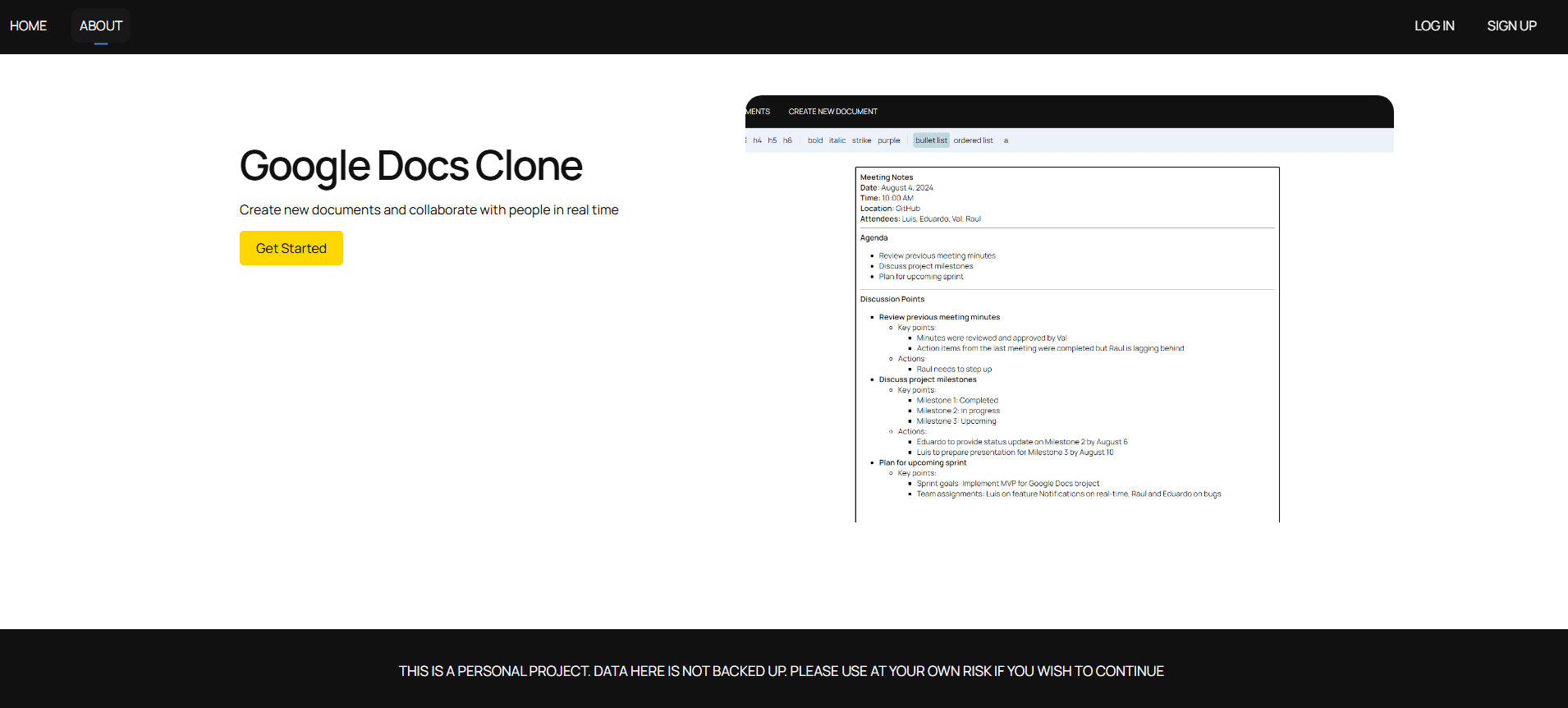1568x708 pixels.
Task: Click CREATE NEW DOCUMENT in the preview
Action: coord(832,112)
